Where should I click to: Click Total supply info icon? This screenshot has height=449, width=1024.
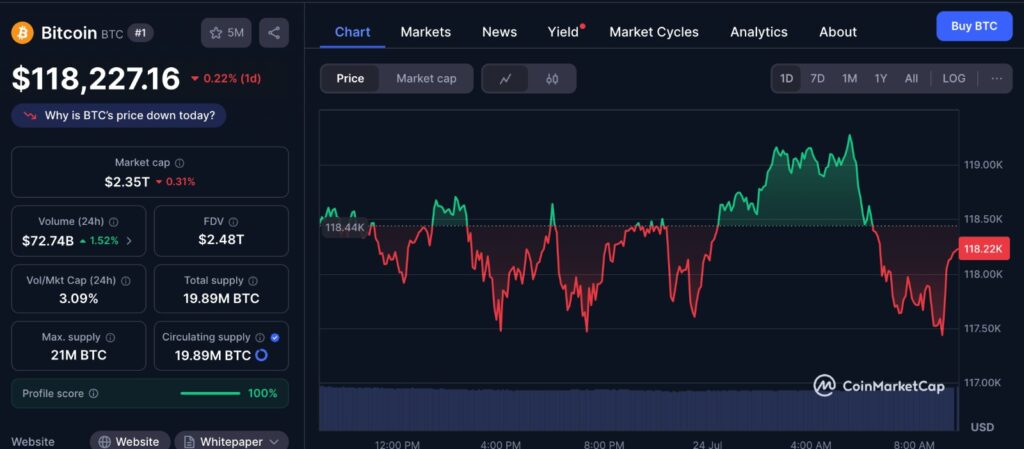[253, 281]
